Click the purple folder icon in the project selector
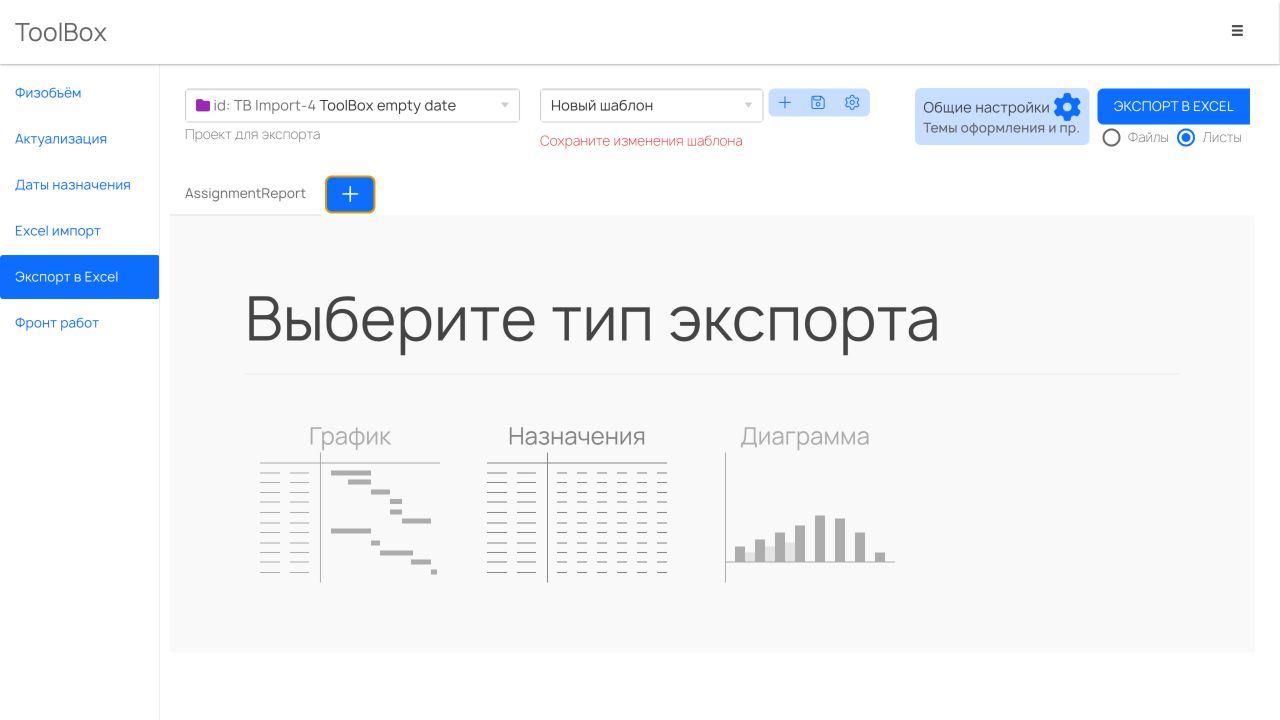The width and height of the screenshot is (1280, 720). coord(203,105)
